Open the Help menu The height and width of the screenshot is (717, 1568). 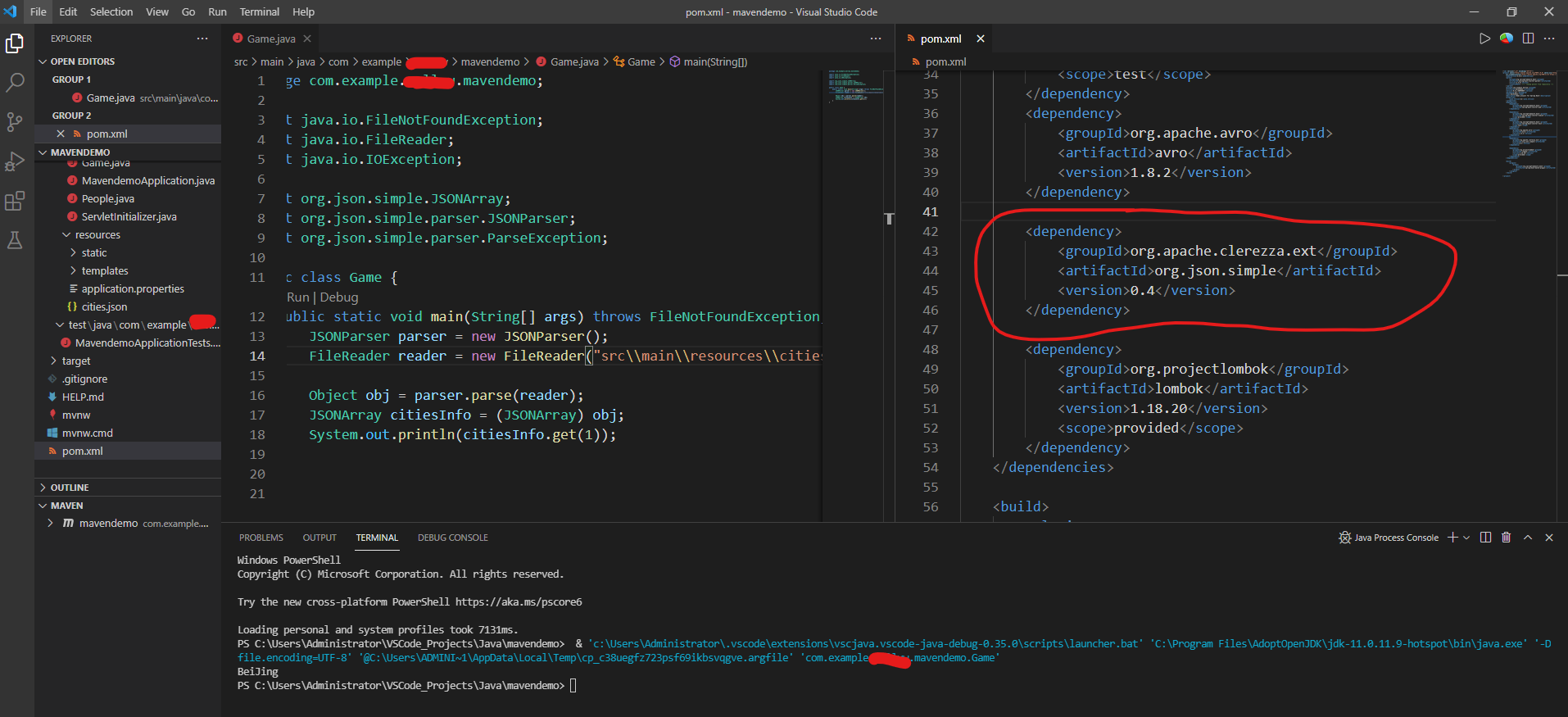coord(304,11)
